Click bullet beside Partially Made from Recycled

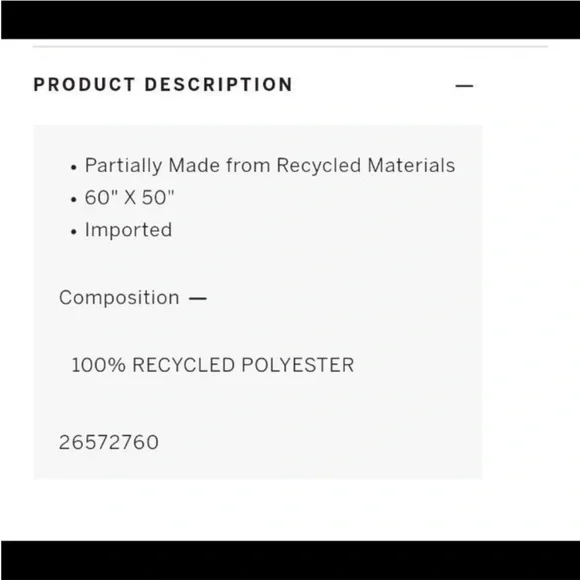pos(74,167)
